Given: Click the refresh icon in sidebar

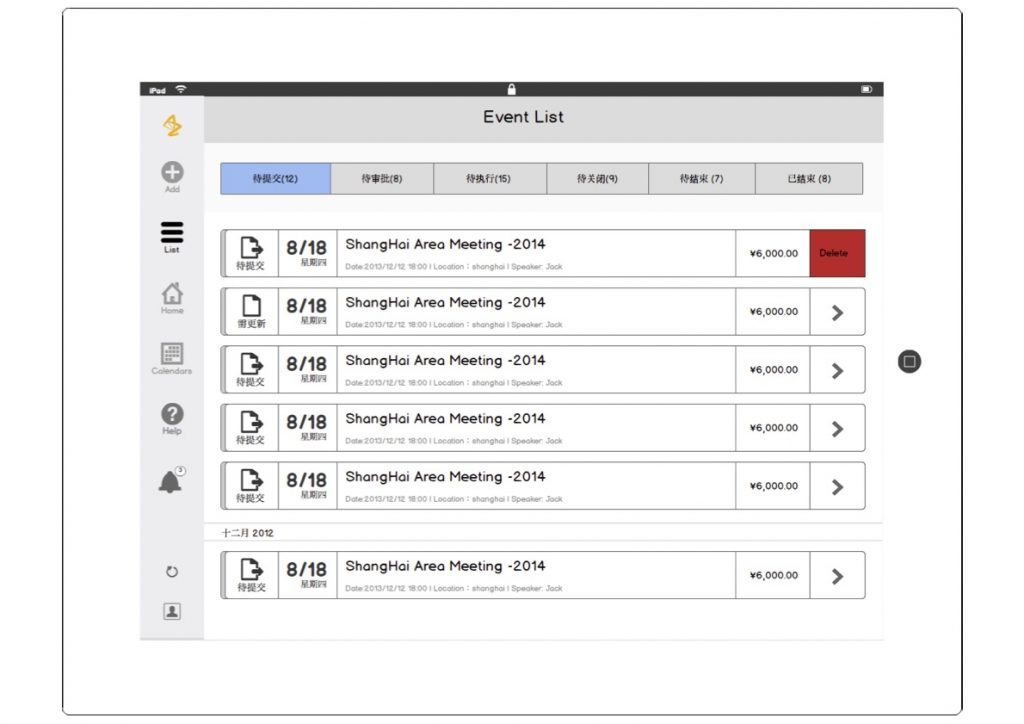Looking at the screenshot, I should pos(172,572).
